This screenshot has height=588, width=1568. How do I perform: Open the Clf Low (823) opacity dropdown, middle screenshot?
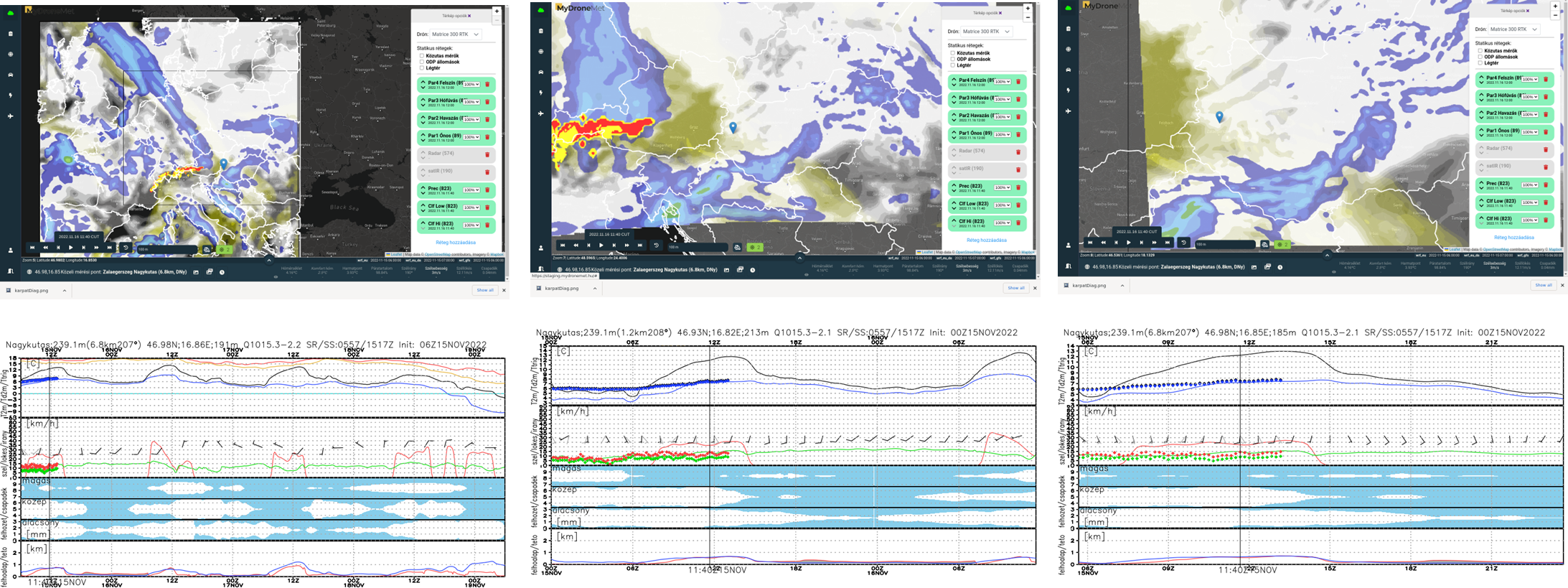(1003, 205)
